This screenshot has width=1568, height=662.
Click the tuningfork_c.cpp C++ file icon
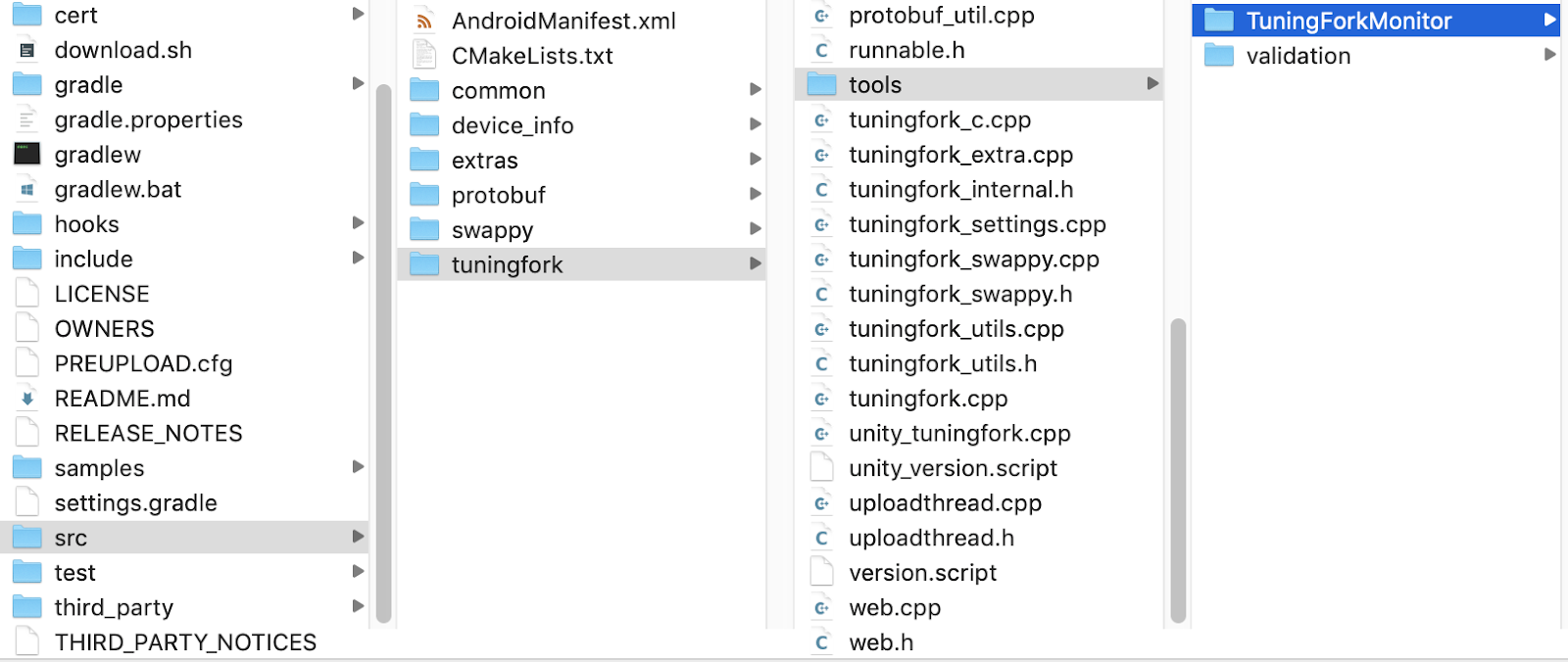[x=821, y=120]
